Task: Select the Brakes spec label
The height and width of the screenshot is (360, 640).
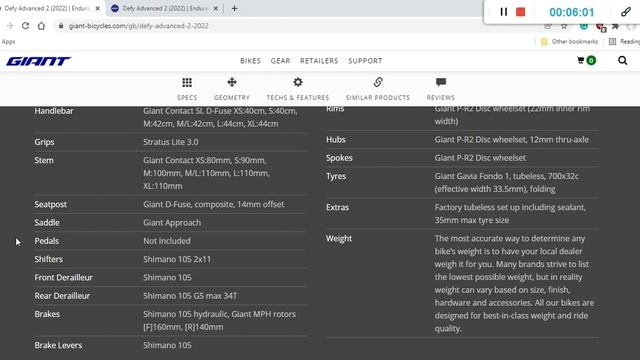Action: coord(47,314)
